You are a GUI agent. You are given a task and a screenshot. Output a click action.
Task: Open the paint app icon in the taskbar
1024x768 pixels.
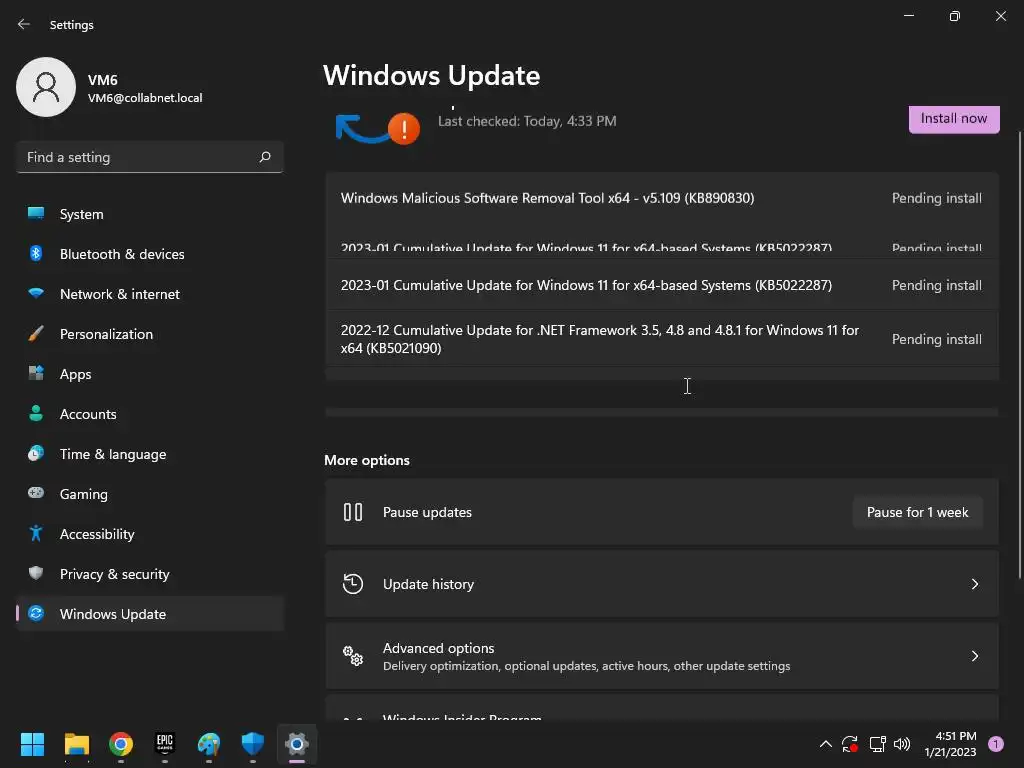point(209,744)
